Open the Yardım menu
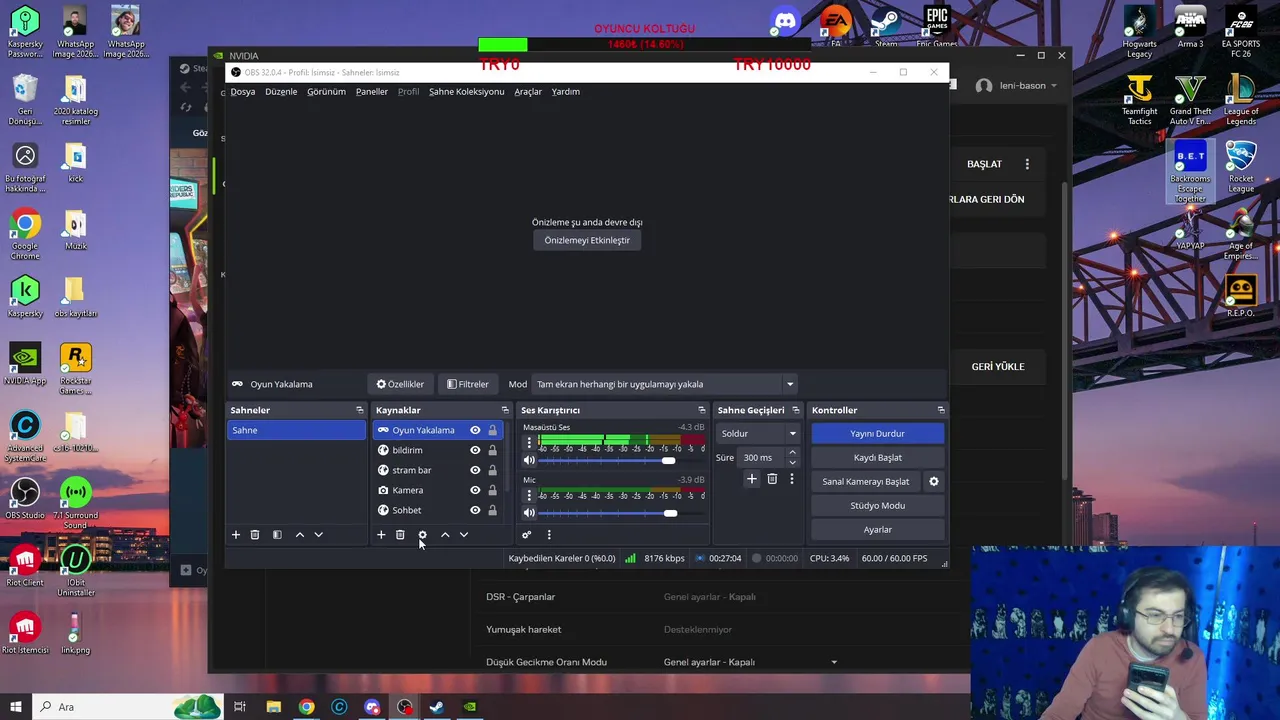This screenshot has height=720, width=1280. click(566, 91)
